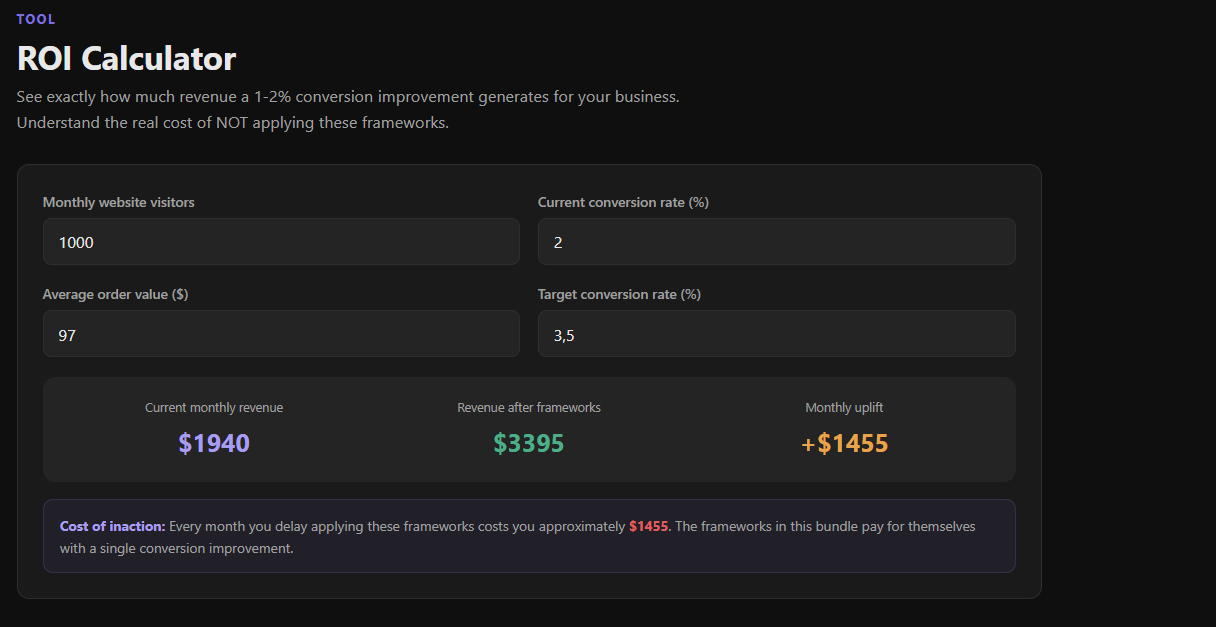Click the Target conversion rate input field
This screenshot has height=627, width=1216.
click(x=777, y=334)
